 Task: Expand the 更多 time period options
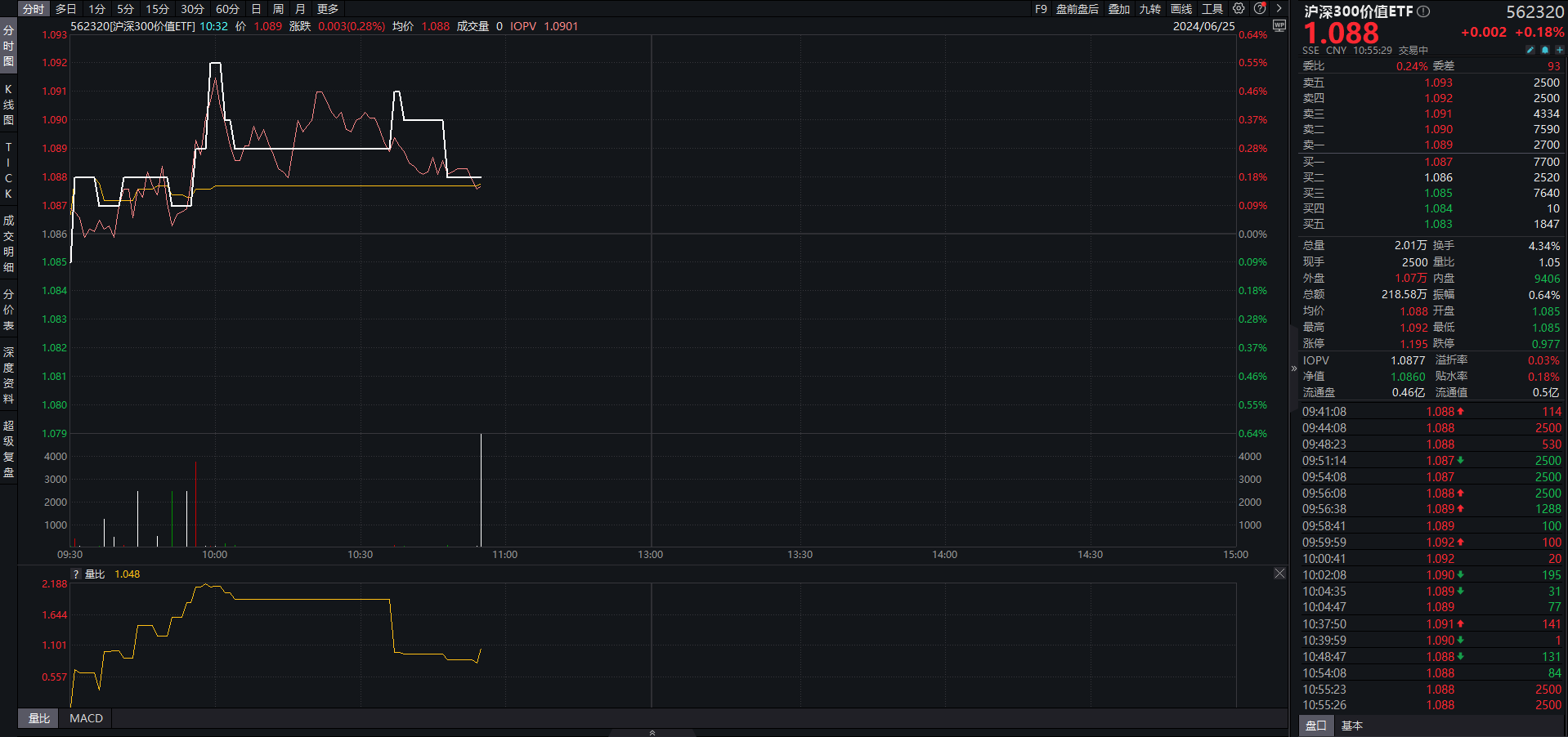pos(328,9)
